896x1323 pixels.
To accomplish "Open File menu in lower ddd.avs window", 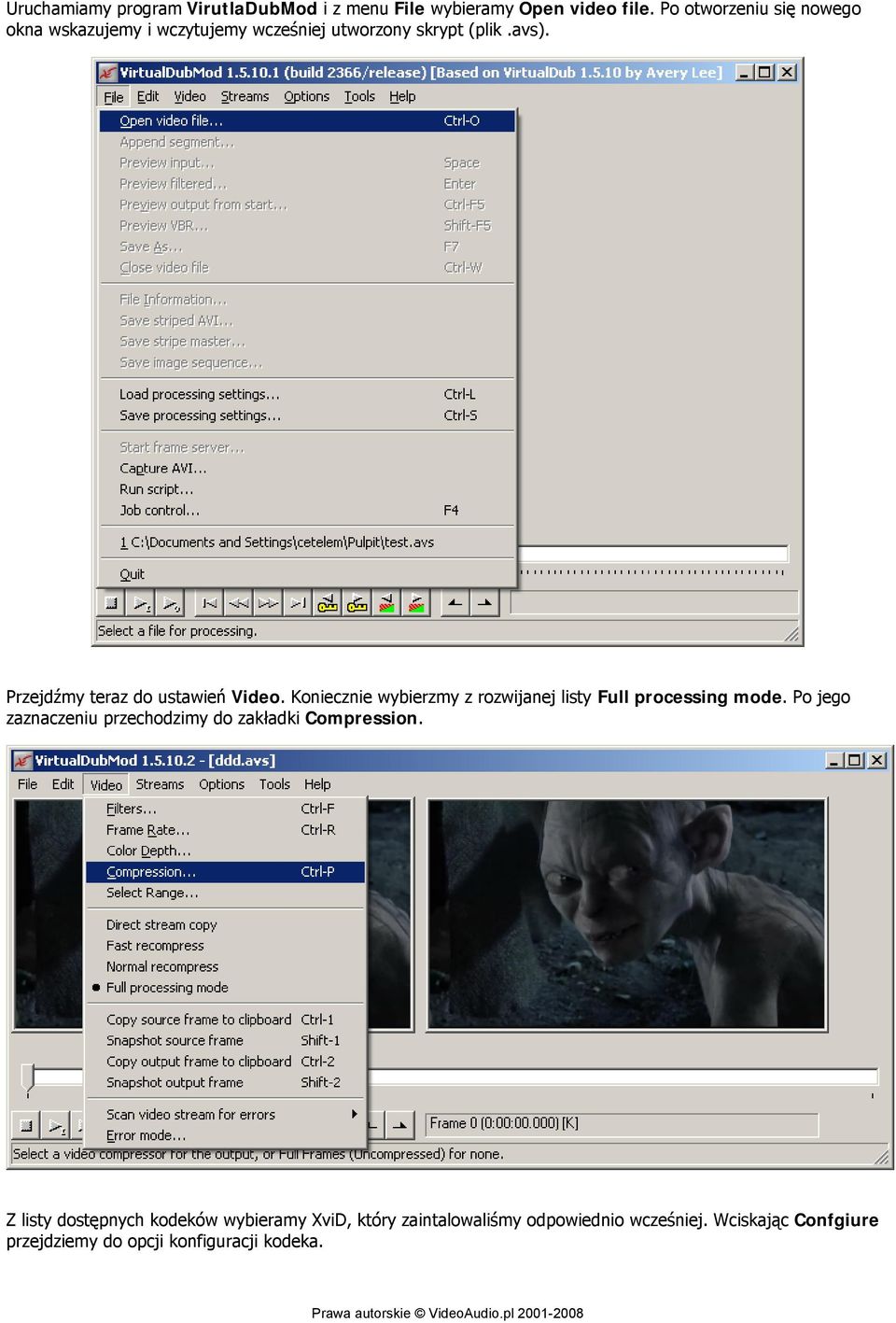I will 28,784.
